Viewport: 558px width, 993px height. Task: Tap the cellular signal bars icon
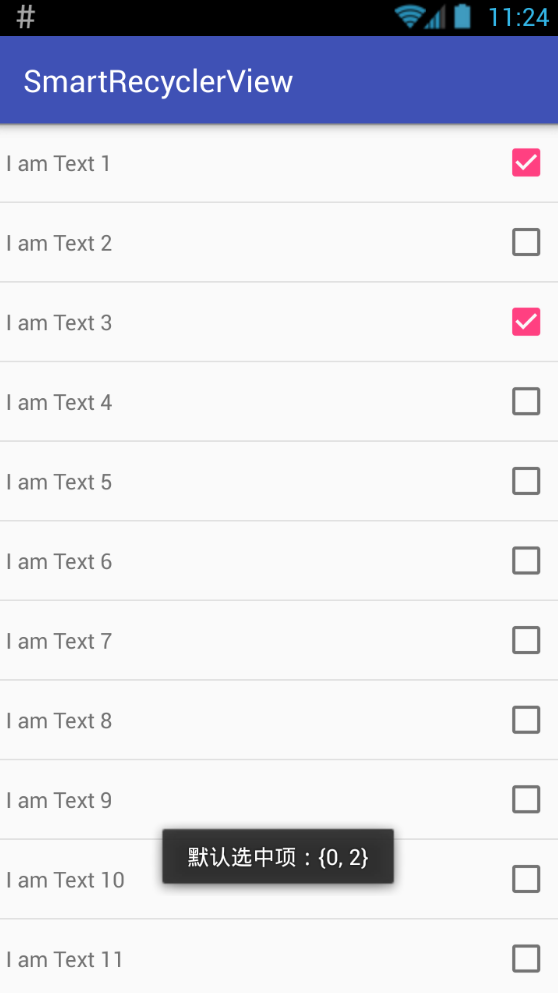coord(436,18)
